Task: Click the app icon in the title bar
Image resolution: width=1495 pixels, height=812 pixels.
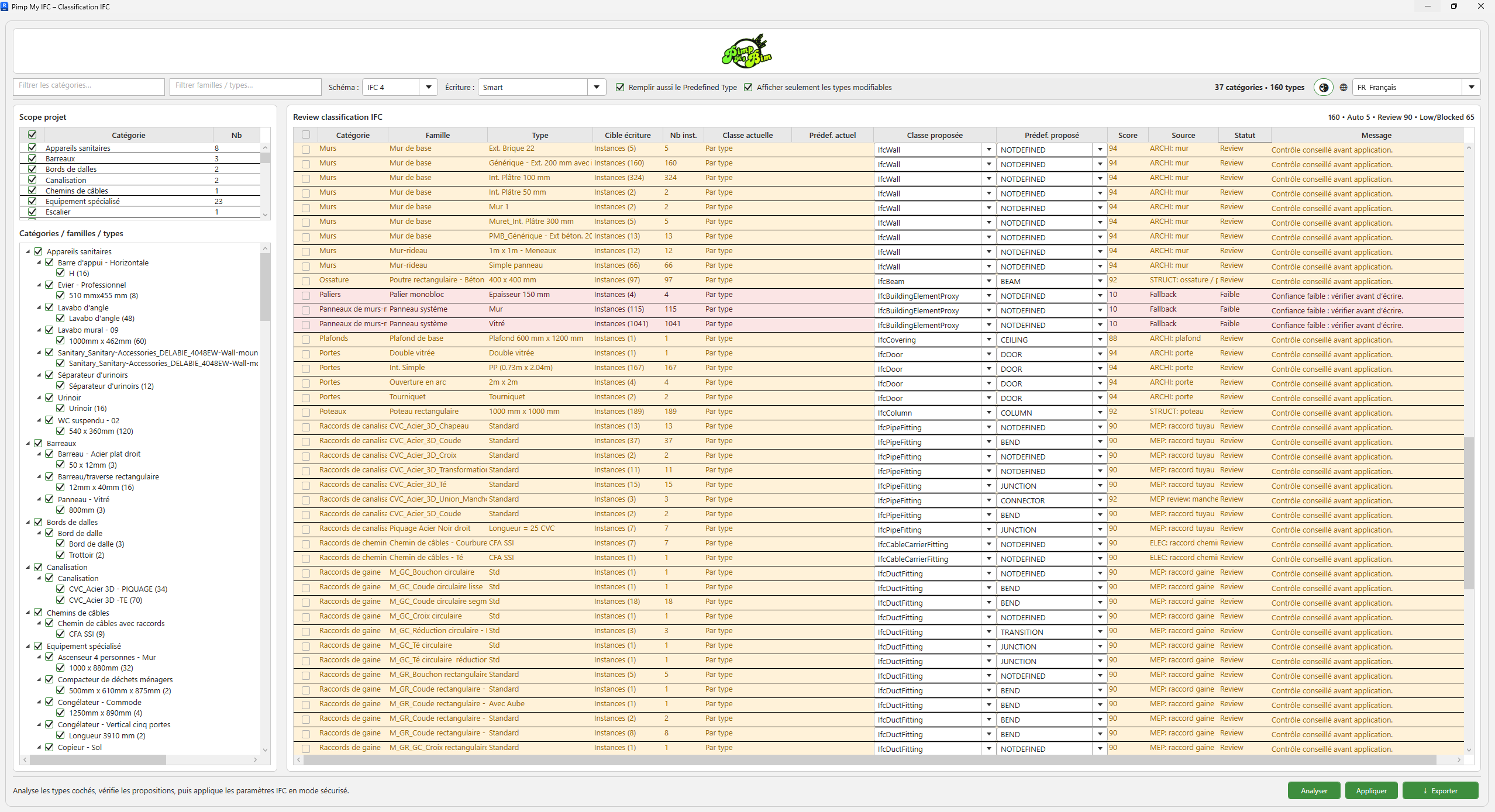Action: (x=5, y=6)
